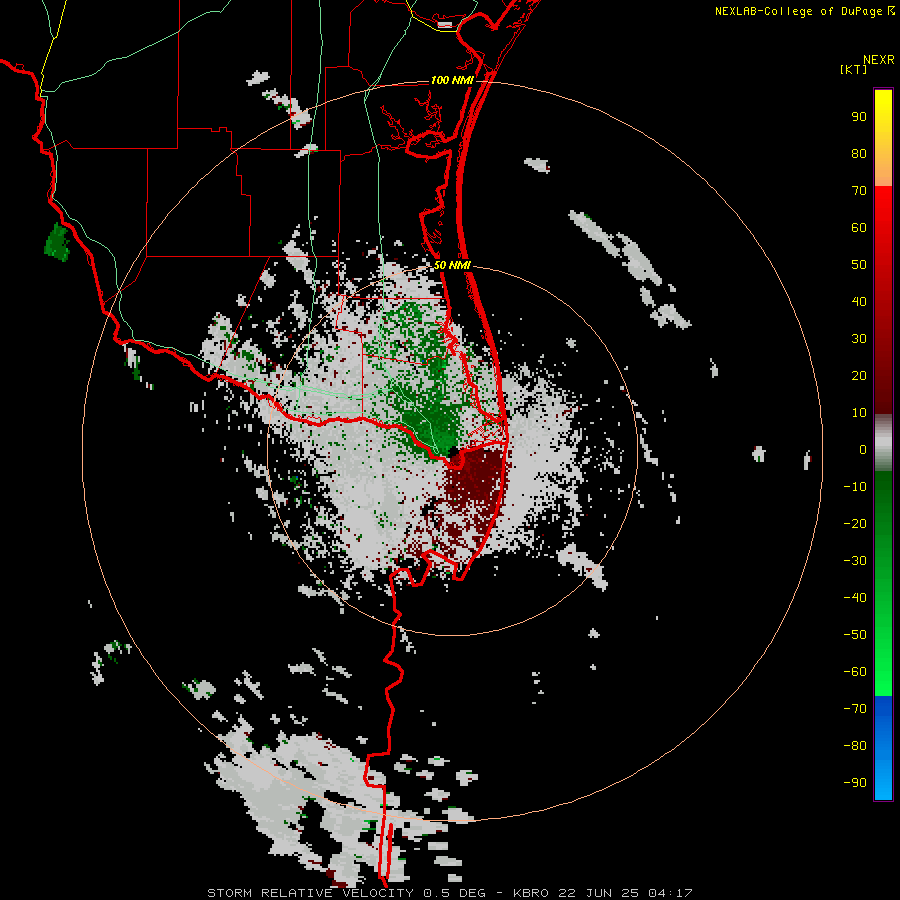The image size is (900, 900).
Task: Click the 0 knot value on the scale
Action: coord(863,449)
